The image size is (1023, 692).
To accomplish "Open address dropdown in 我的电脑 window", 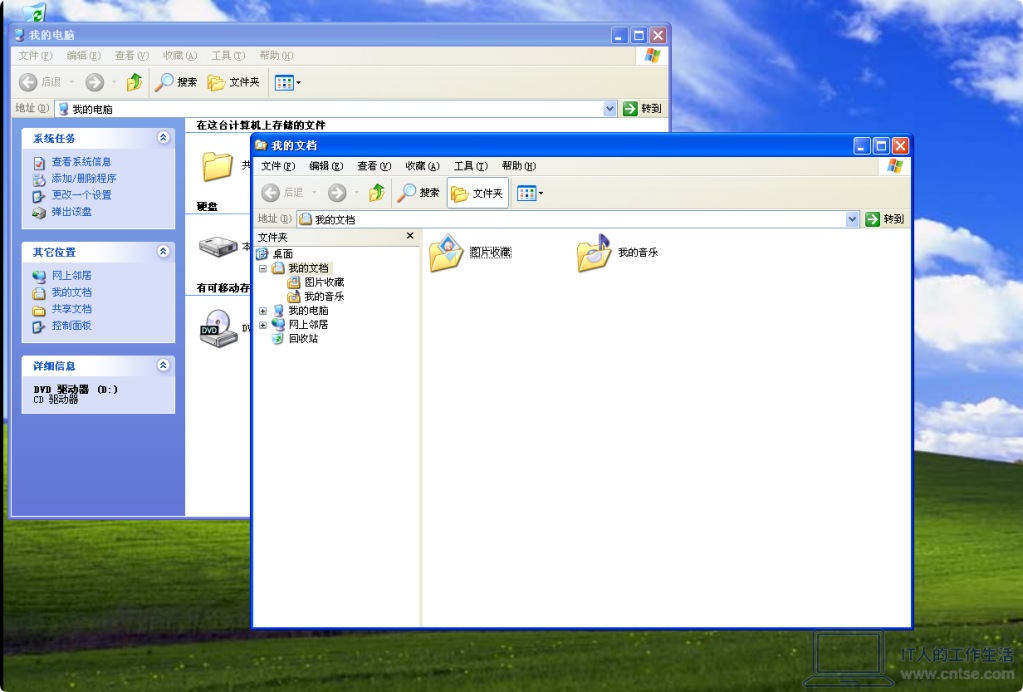I will (x=609, y=108).
